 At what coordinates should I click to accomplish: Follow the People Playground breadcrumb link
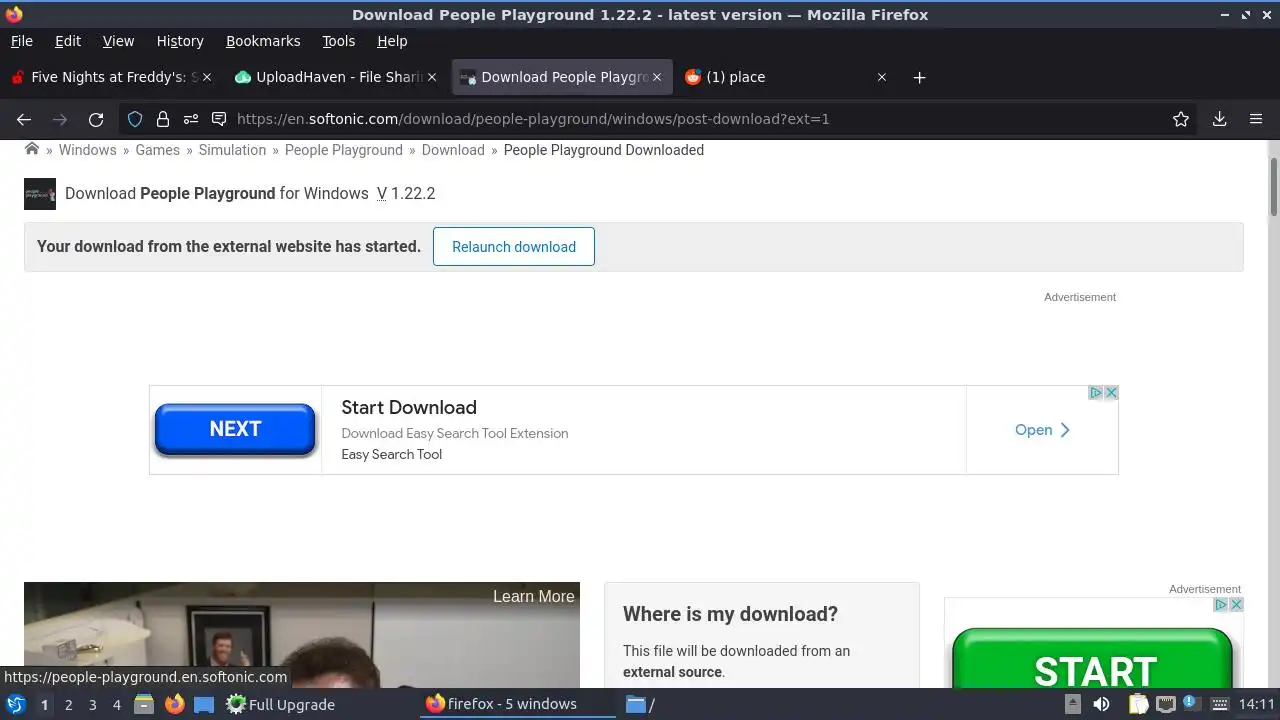(x=344, y=150)
